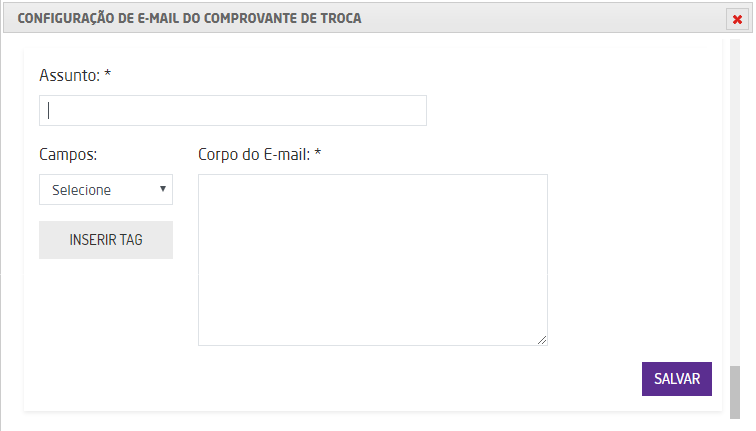Focus the Corpo do E-mail text area
The image size is (756, 431).
[372, 259]
